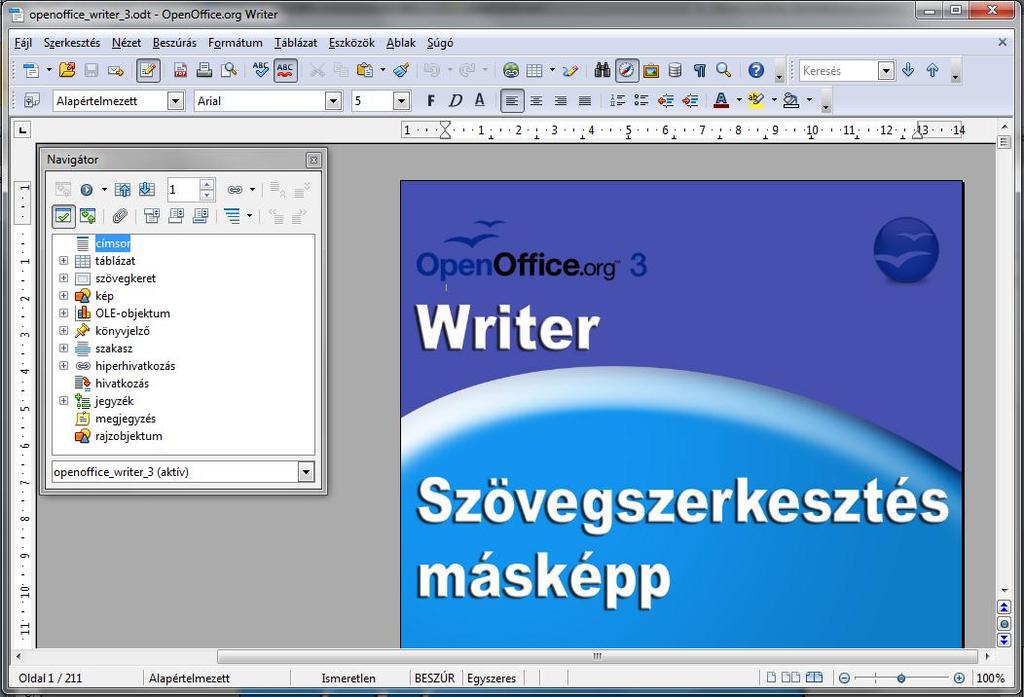The height and width of the screenshot is (697, 1024).
Task: Jump to next page in Navigator
Action: 147,189
